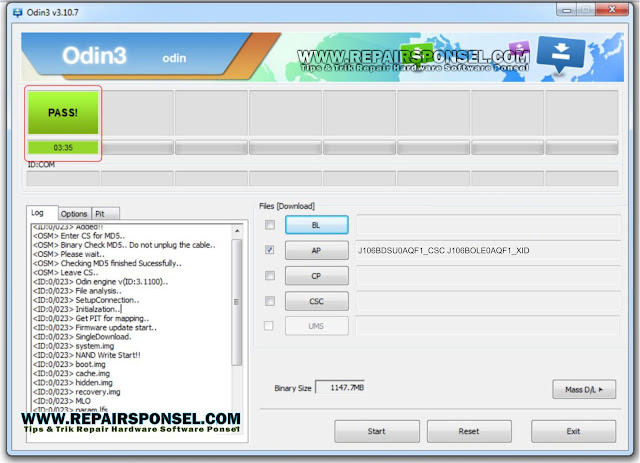Click the first ID:COM port box
640x463 pixels.
pos(63,178)
